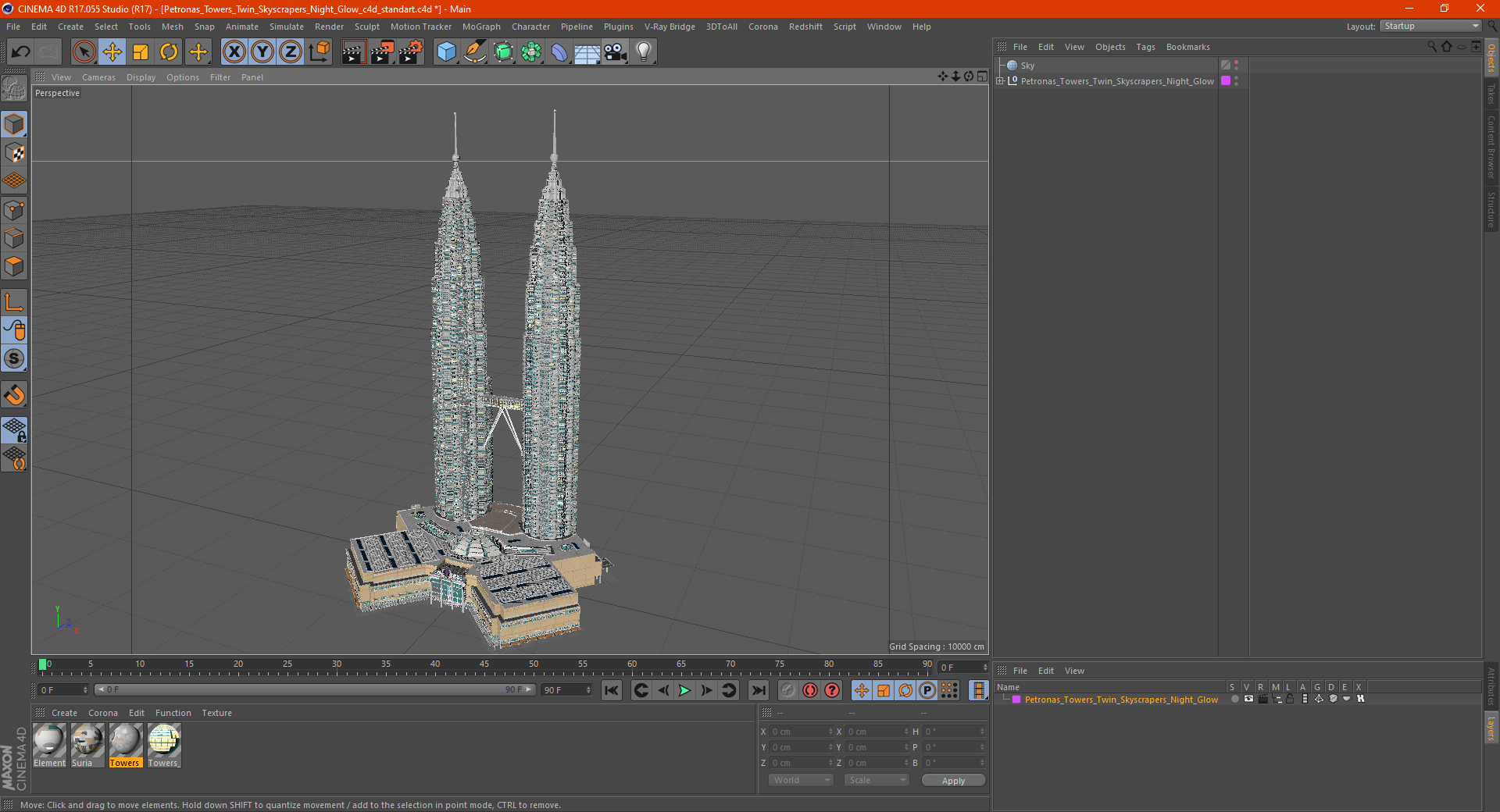Open the Render menu
1500x812 pixels.
(329, 27)
